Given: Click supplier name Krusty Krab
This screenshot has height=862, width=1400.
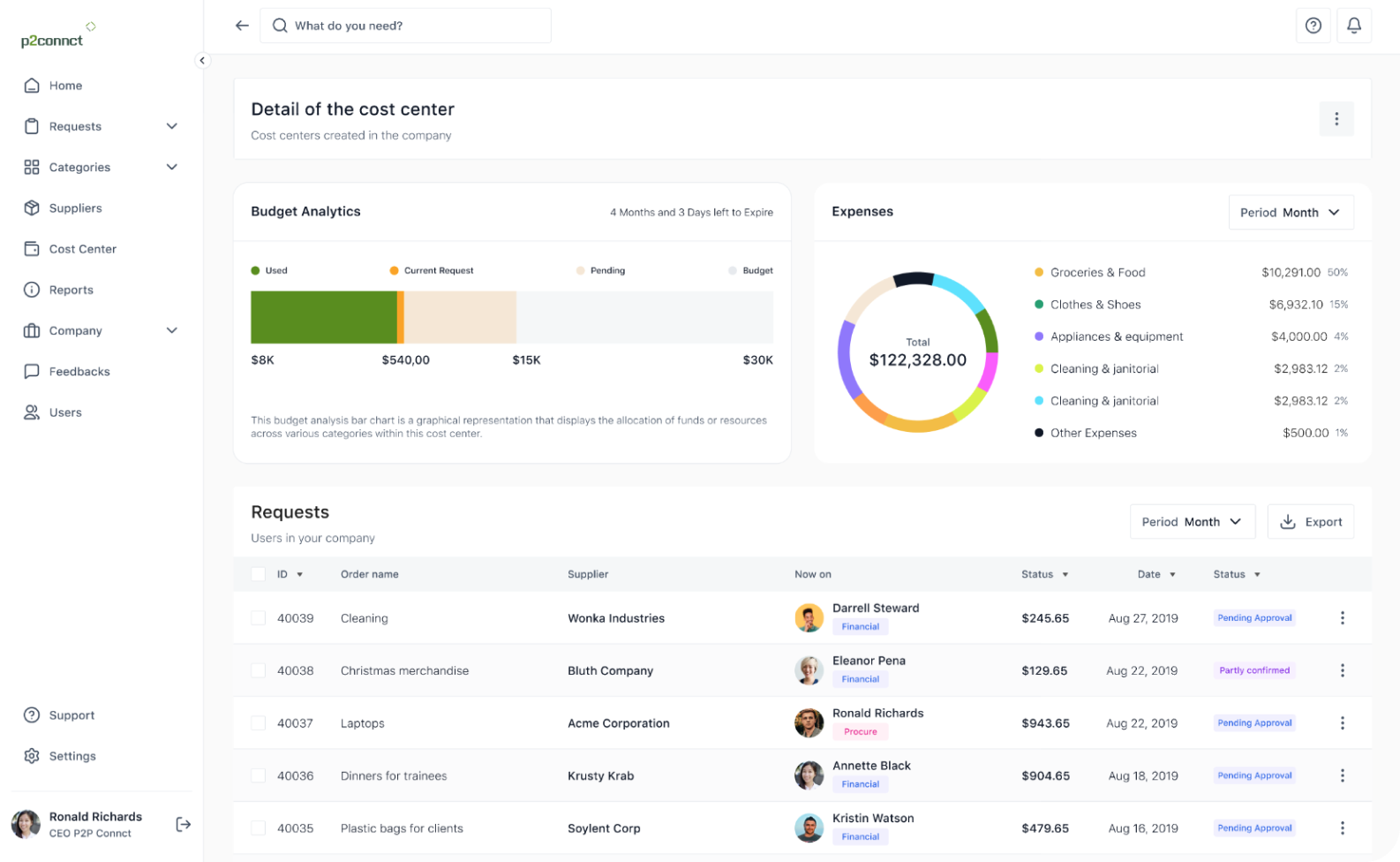Looking at the screenshot, I should click(x=601, y=775).
